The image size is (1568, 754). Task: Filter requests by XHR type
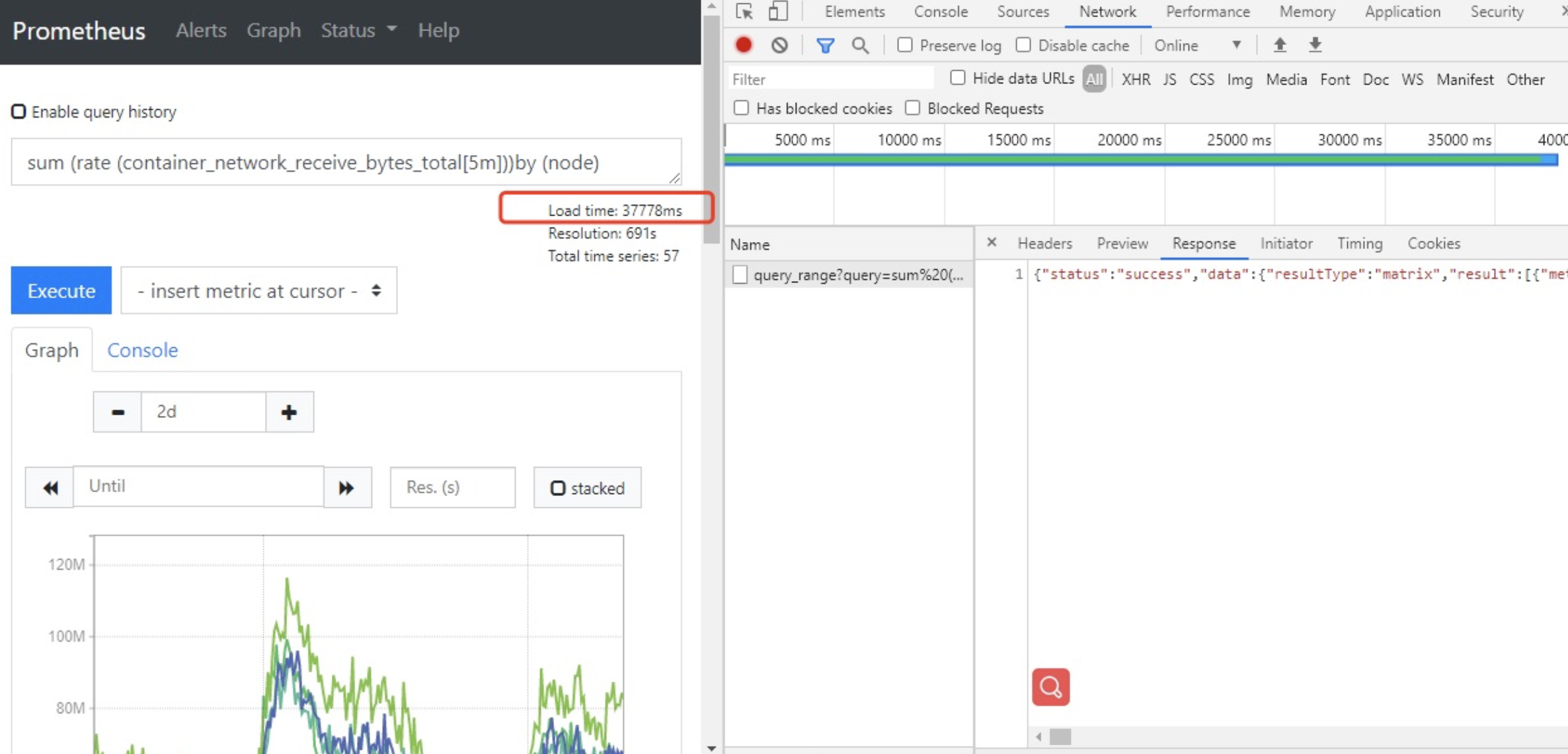1136,79
